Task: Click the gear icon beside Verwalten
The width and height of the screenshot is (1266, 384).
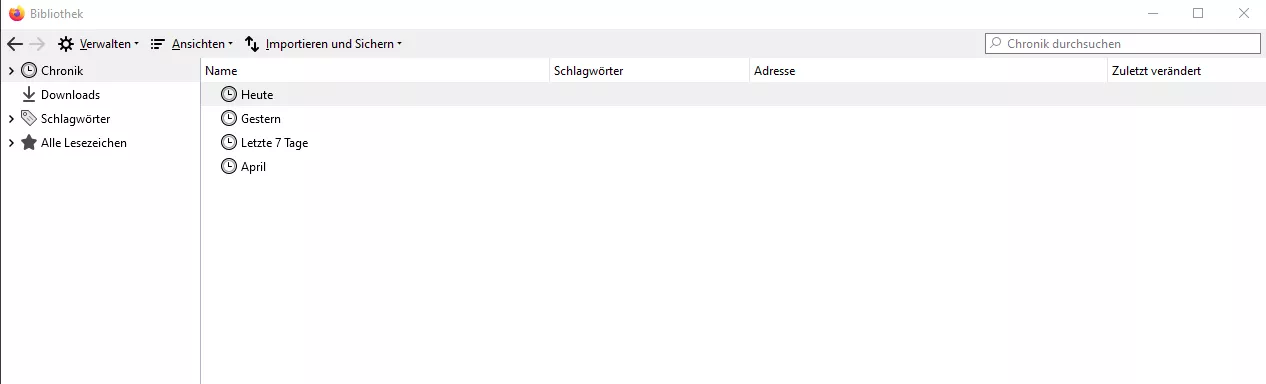Action: [66, 44]
